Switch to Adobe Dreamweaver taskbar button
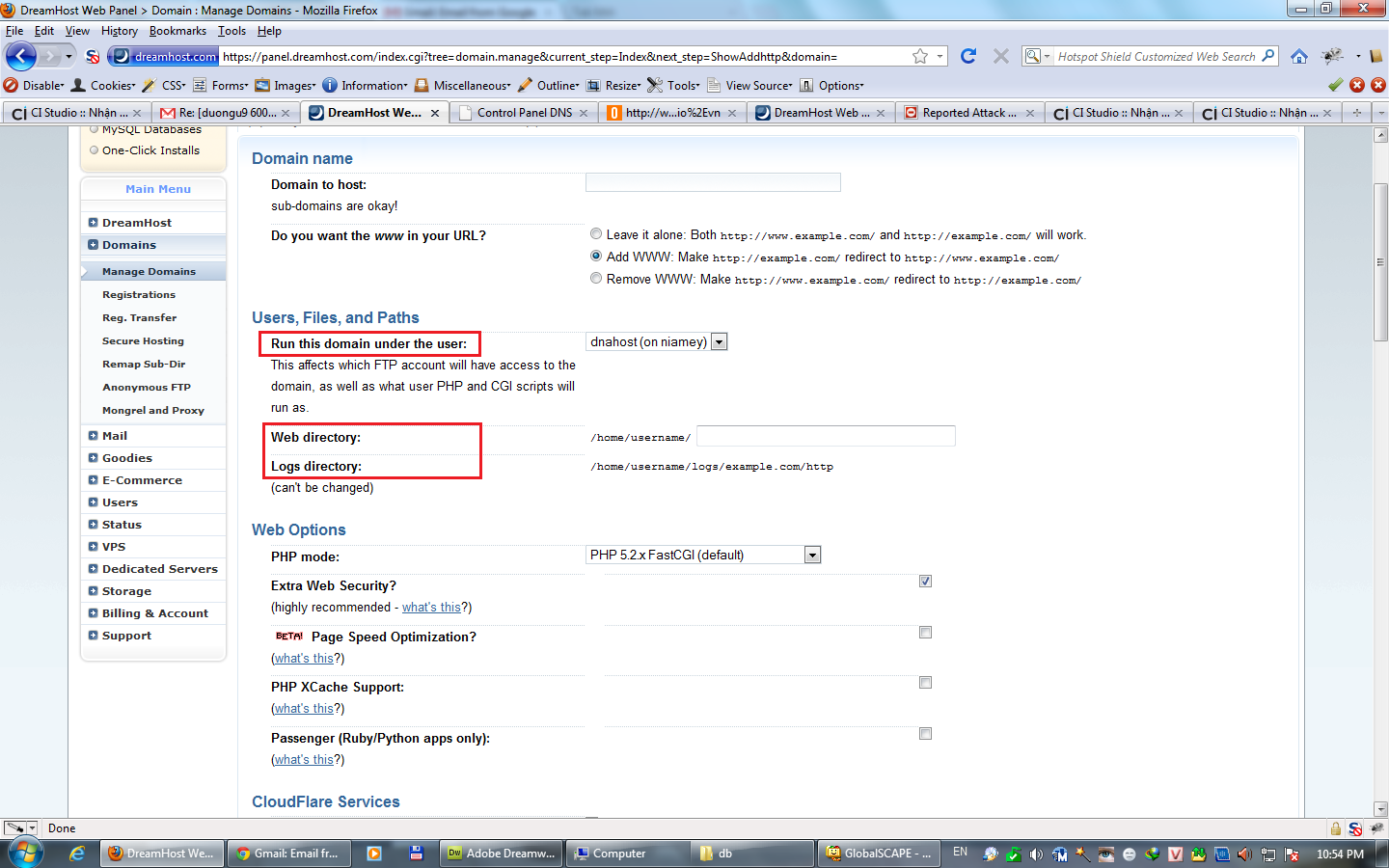The height and width of the screenshot is (868, 1389). [x=501, y=854]
